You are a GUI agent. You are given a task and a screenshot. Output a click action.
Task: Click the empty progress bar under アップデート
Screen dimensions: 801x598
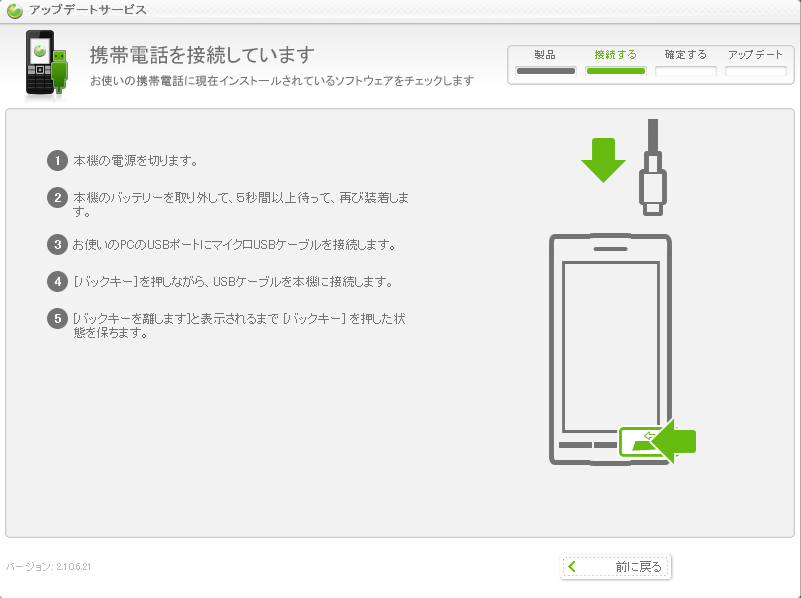click(x=756, y=71)
